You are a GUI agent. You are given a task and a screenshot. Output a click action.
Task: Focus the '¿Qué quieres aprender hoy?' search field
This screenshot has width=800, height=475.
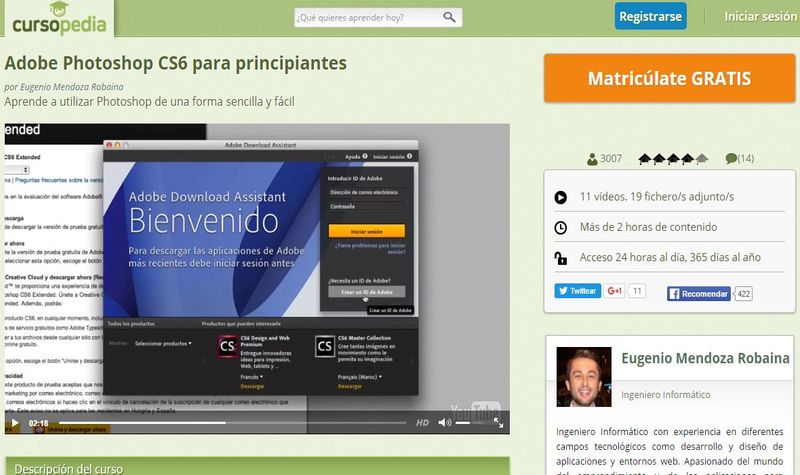[378, 17]
